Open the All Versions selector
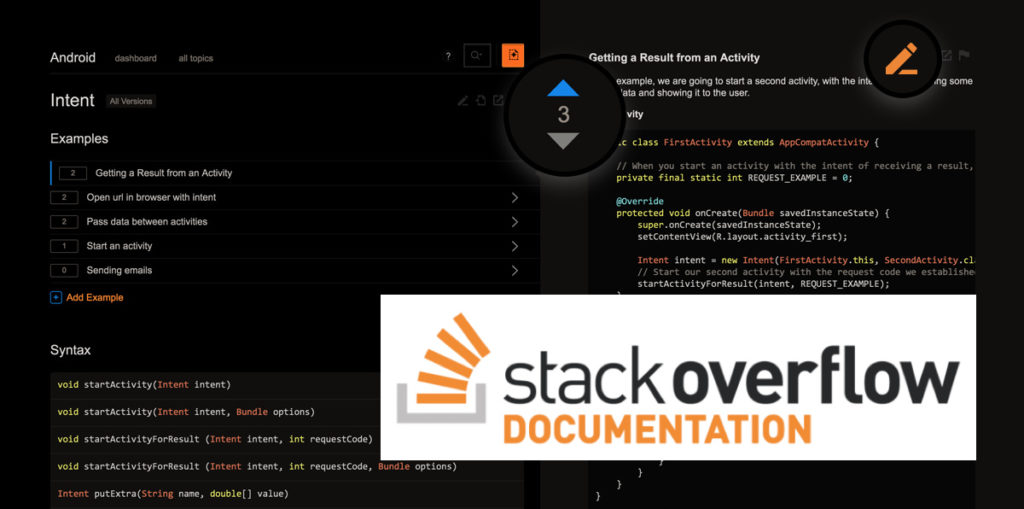1024x509 pixels. click(131, 101)
